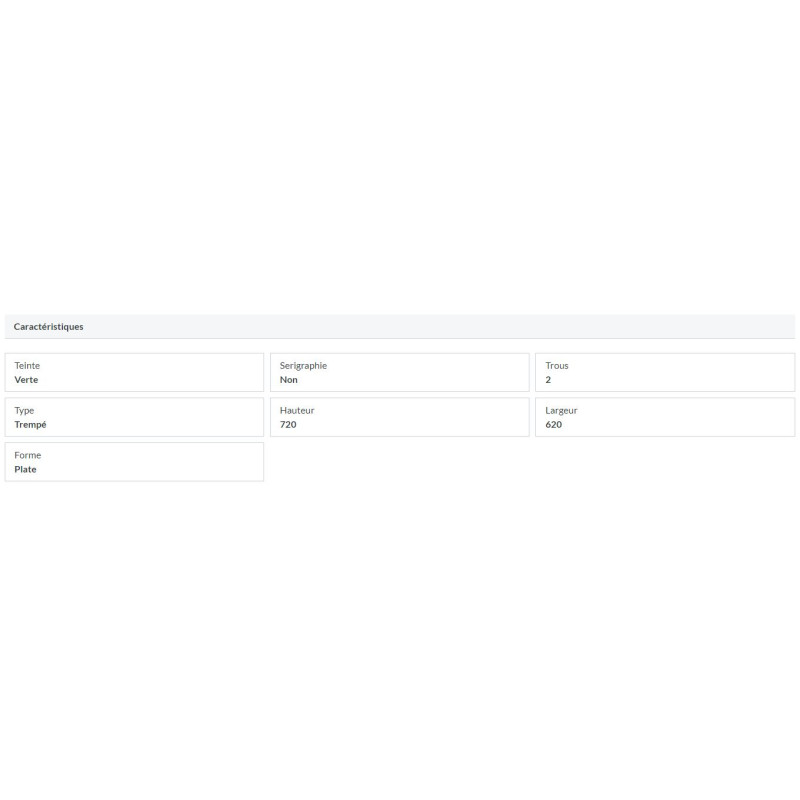The height and width of the screenshot is (800, 800).
Task: Click the Hauteur value 720
Action: (x=288, y=424)
